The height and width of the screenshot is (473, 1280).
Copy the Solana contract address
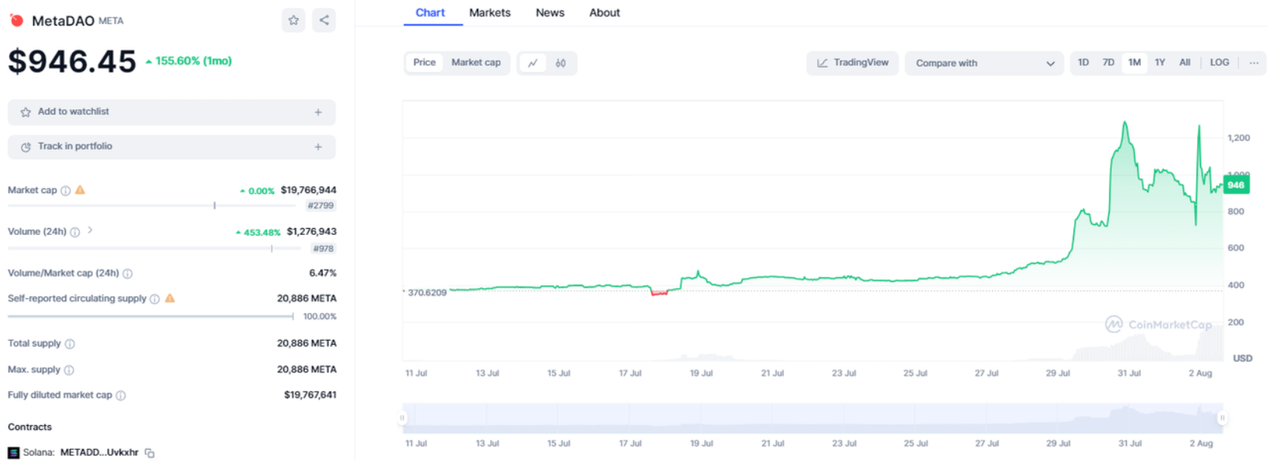150,453
